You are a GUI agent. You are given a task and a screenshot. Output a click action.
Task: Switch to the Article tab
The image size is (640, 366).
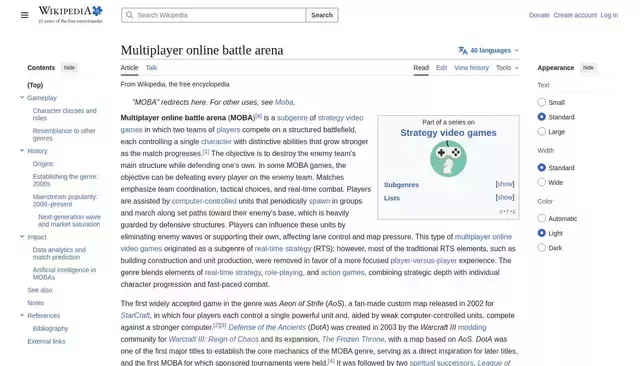(129, 68)
